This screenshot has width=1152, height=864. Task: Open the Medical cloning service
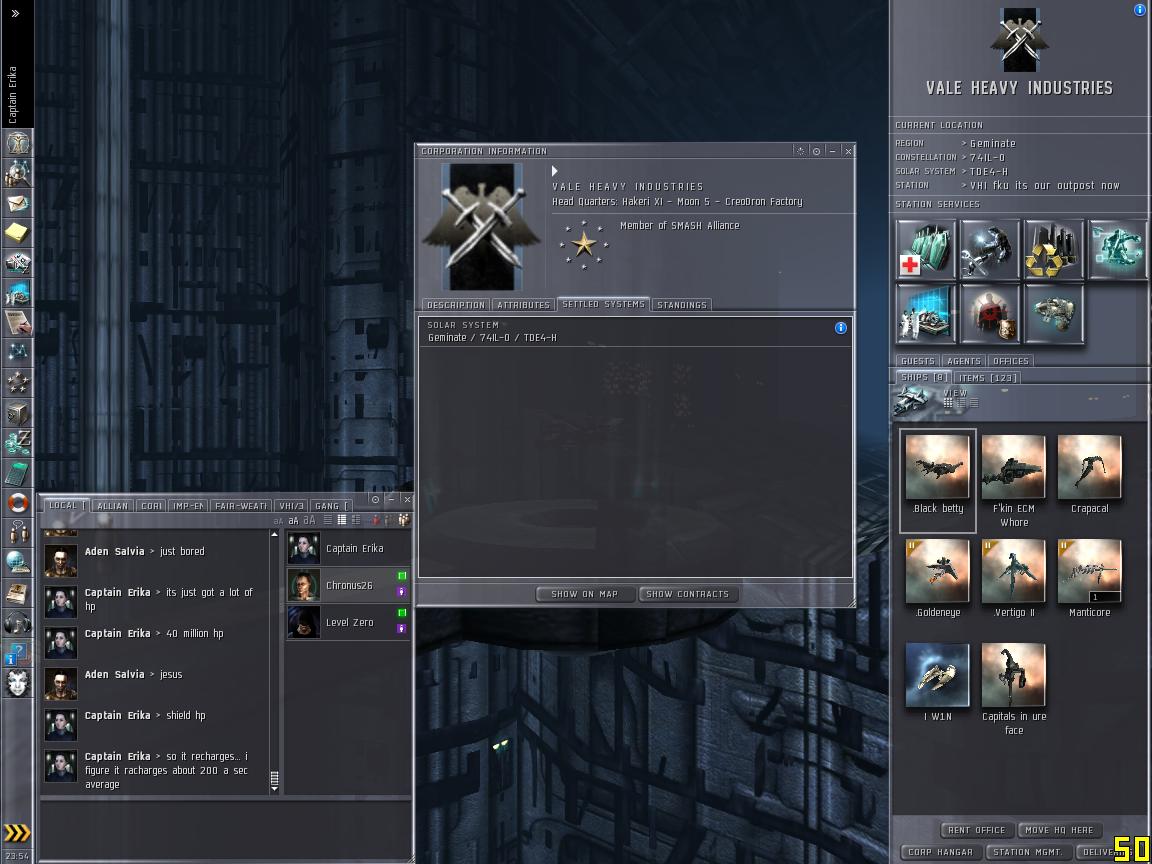click(x=925, y=250)
